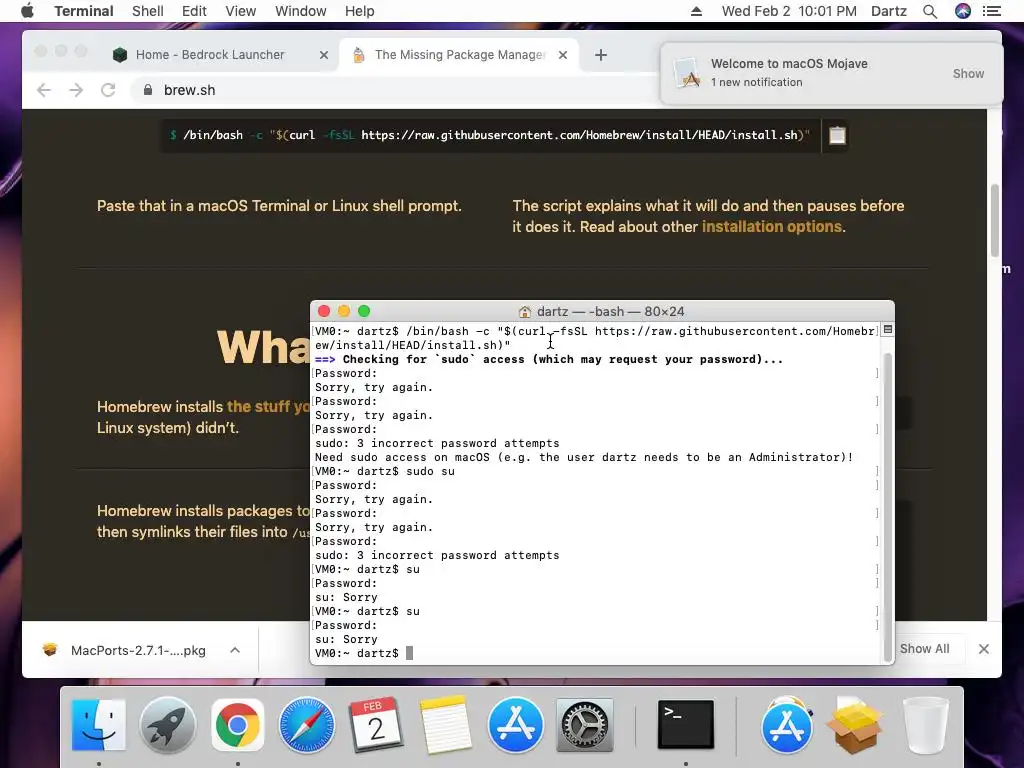Open Terminal from the Dock

(686, 725)
